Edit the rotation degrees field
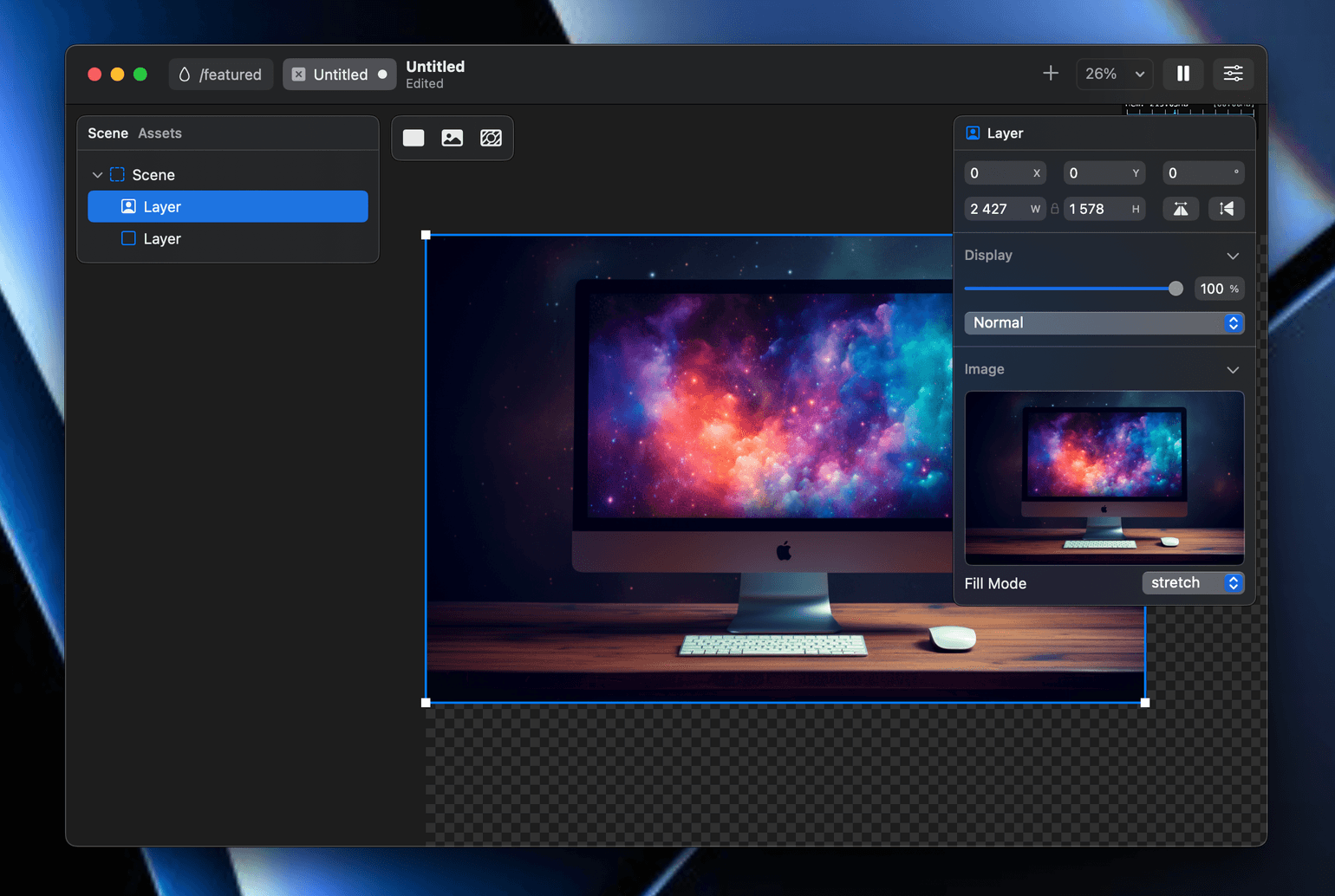Screen dimensions: 1335x896 [x=1203, y=173]
